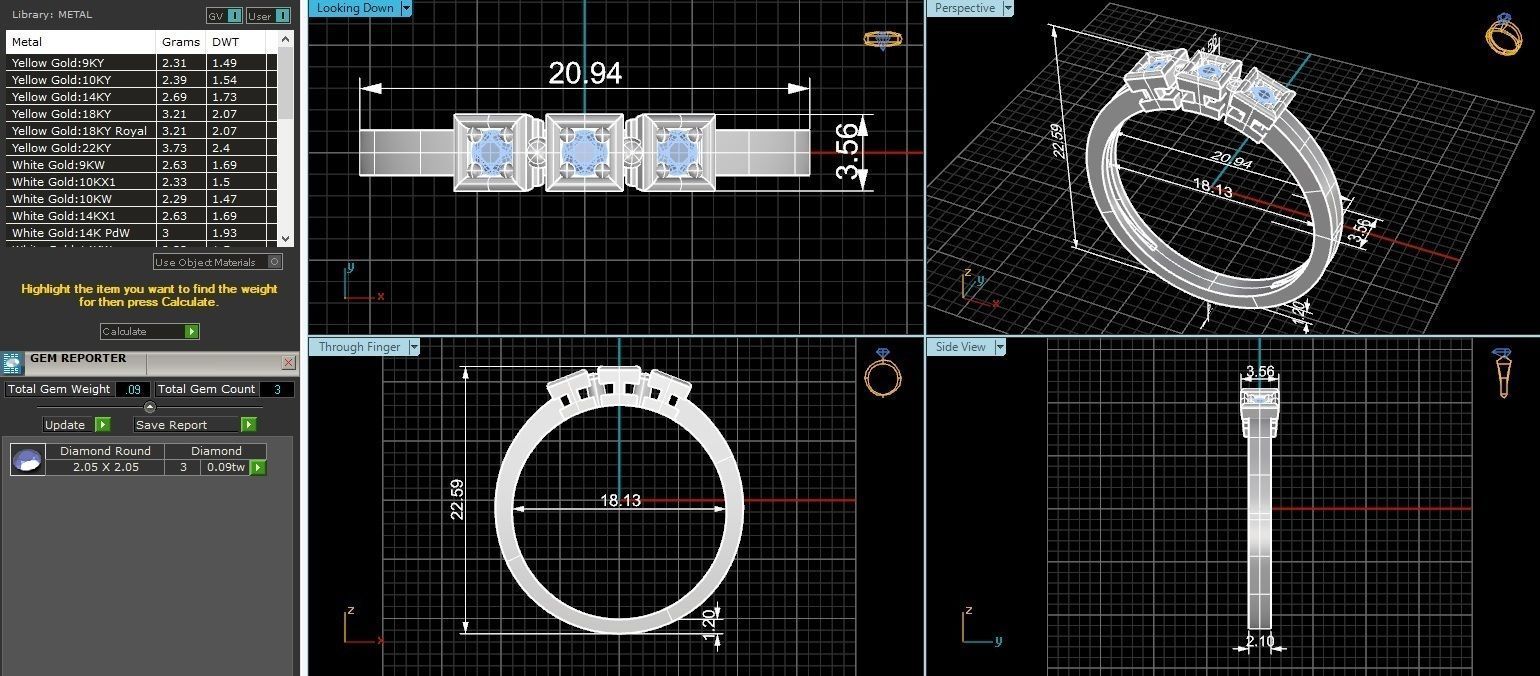Viewport: 1540px width, 676px height.
Task: Click the Save Report button
Action: point(195,424)
